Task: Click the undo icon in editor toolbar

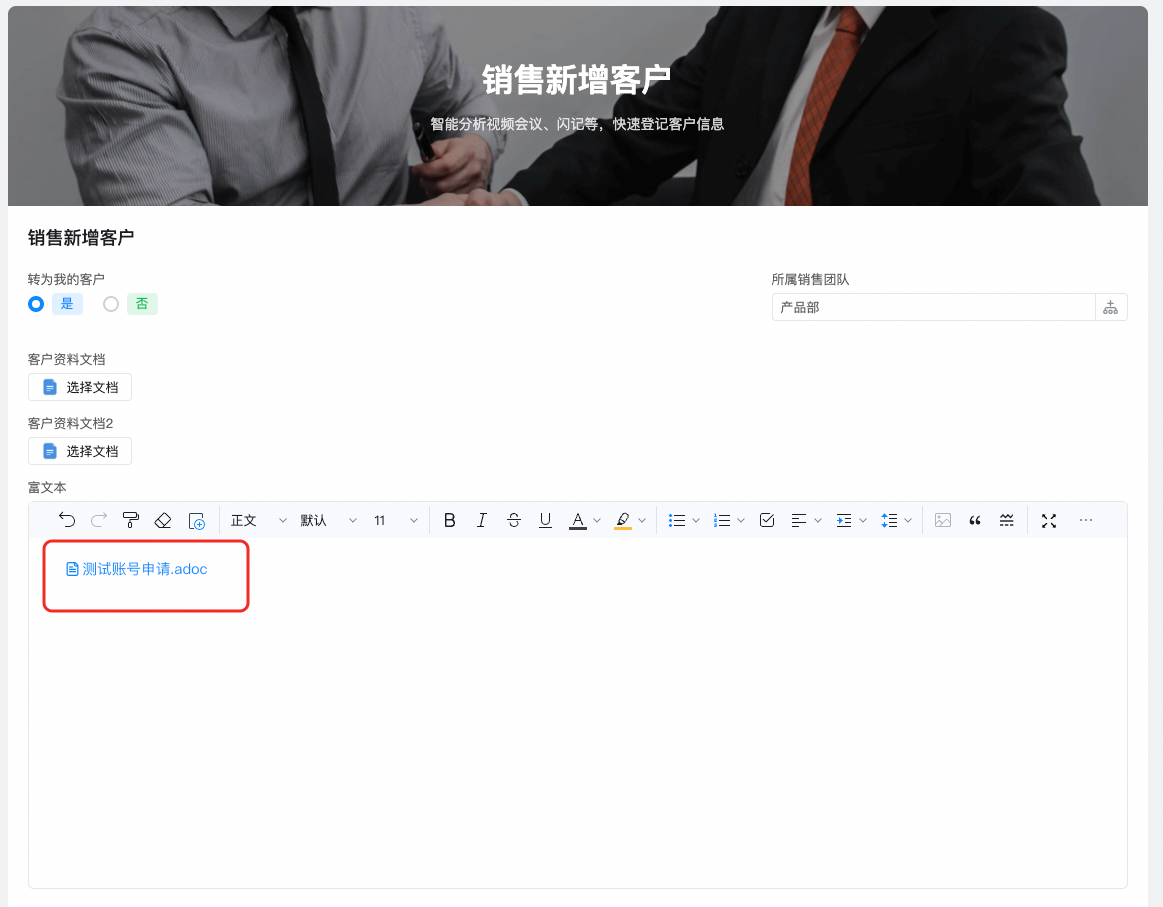Action: [67, 520]
